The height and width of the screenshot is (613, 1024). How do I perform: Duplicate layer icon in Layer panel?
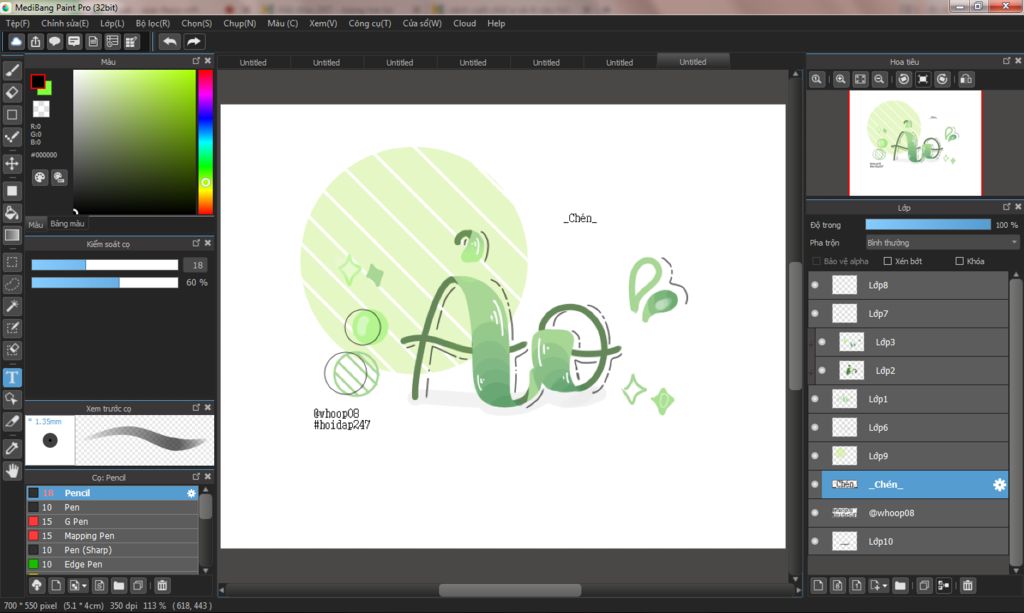tap(924, 586)
